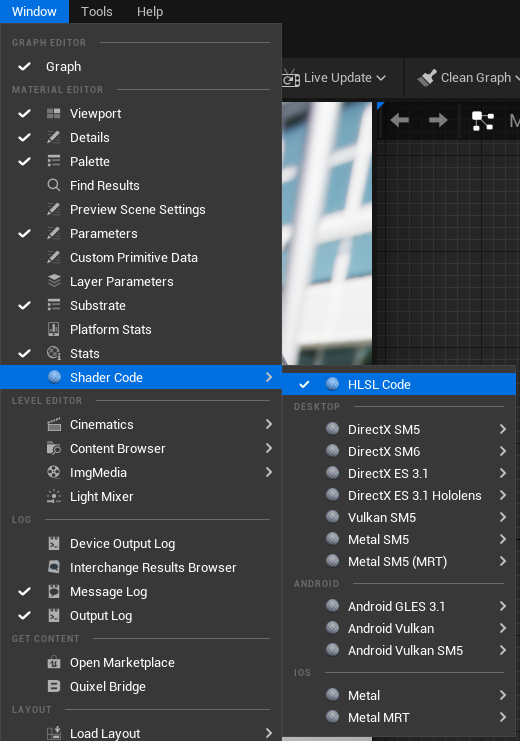
Task: Toggle the Graph panel checkmark
Action: [25, 66]
